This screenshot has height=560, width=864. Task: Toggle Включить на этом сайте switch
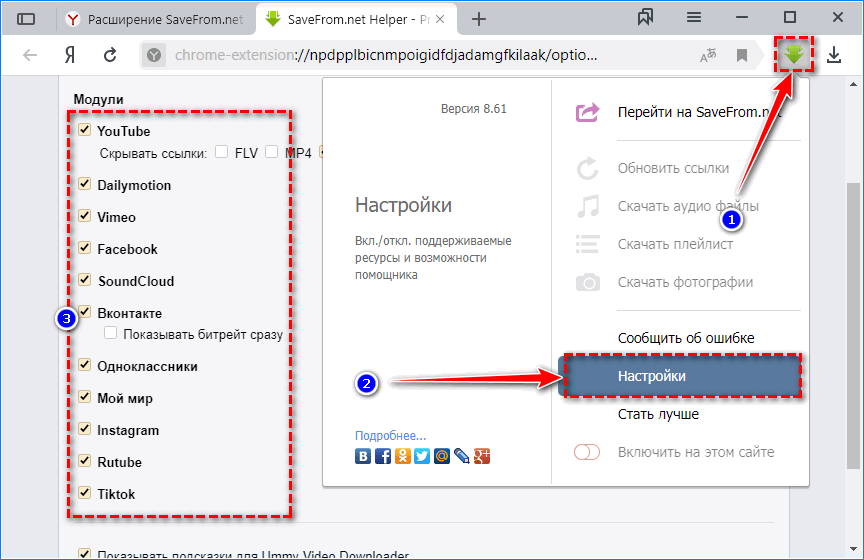(587, 452)
